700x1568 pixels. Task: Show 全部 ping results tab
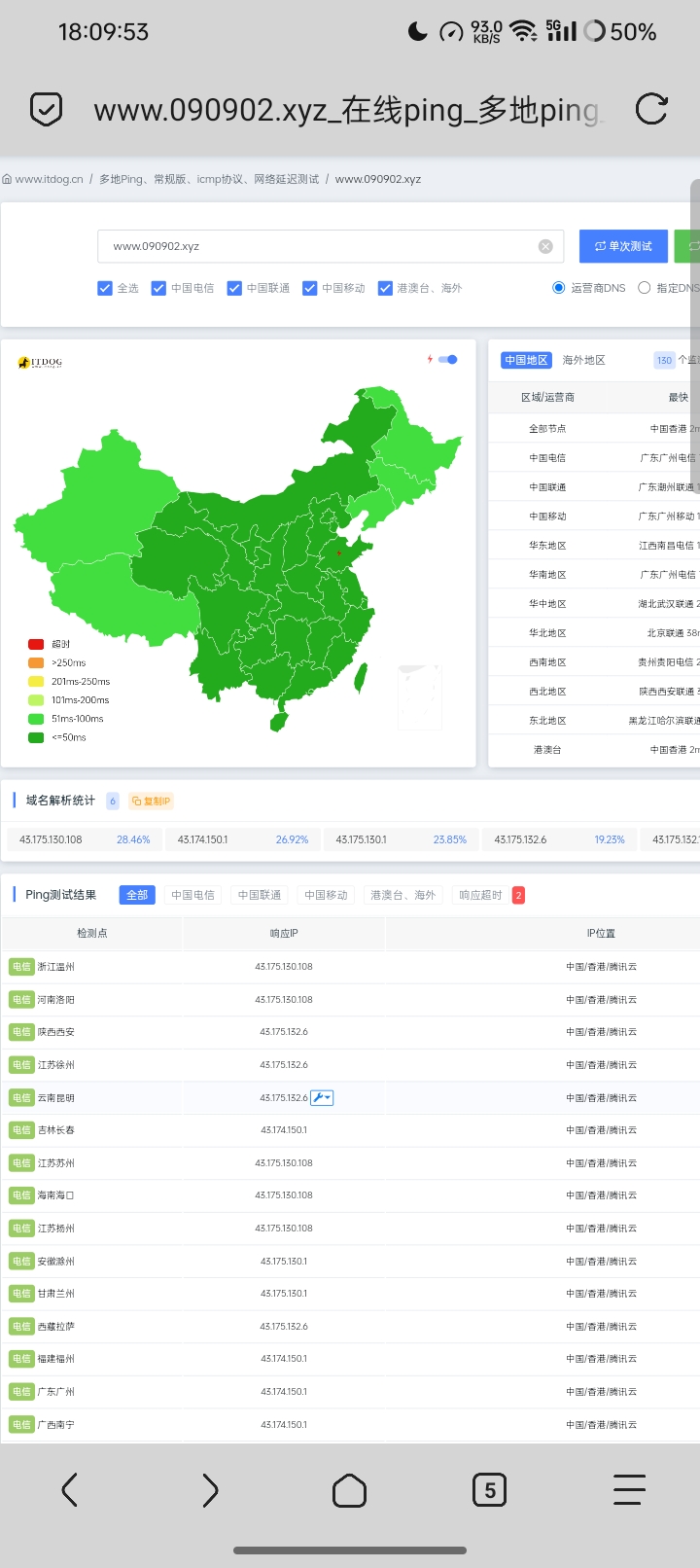137,895
